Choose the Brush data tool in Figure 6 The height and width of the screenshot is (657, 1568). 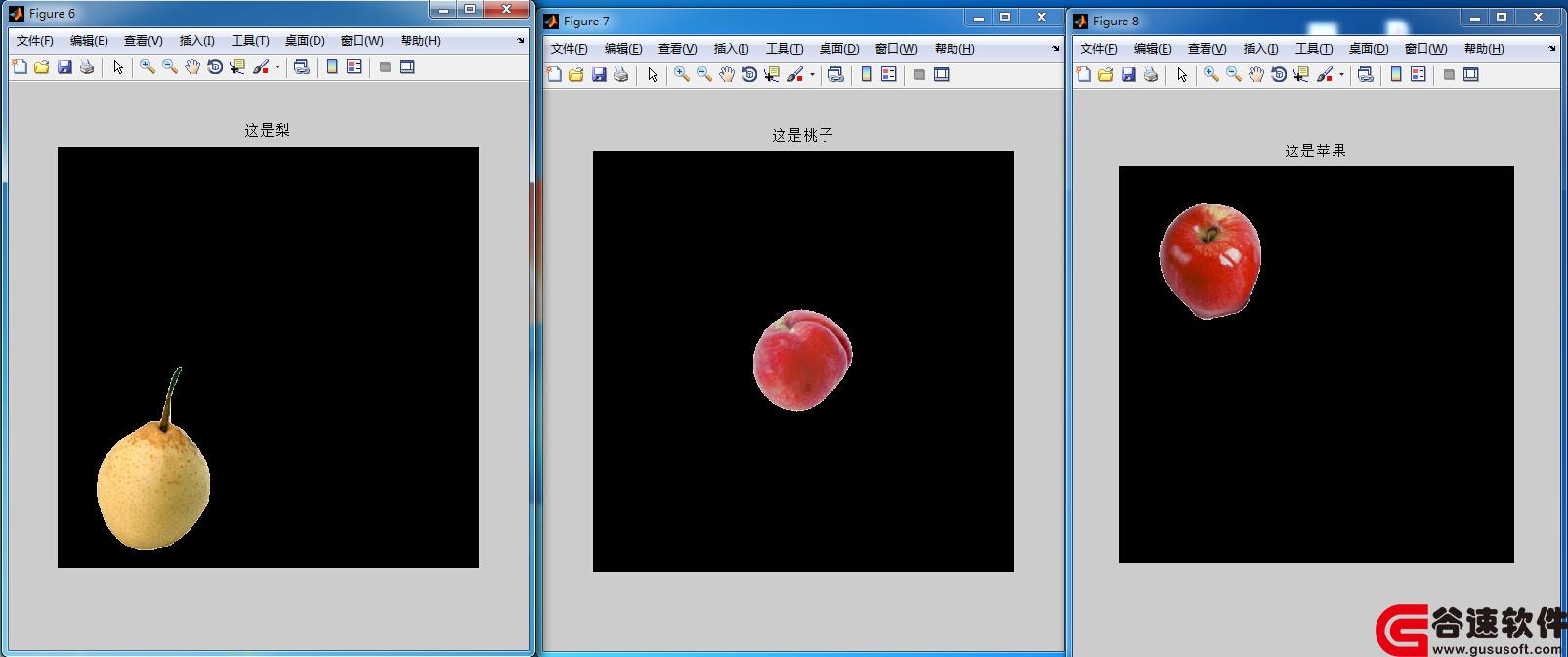point(261,66)
